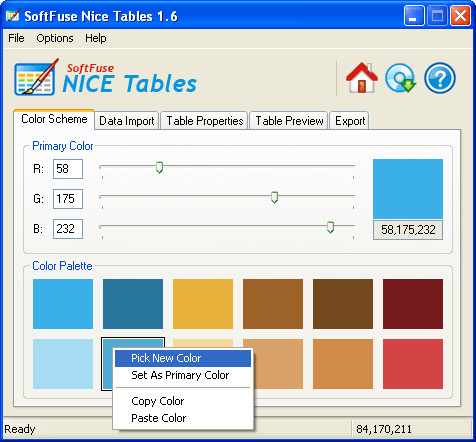
Task: Select the pale light blue palette swatch
Action: pos(63,364)
